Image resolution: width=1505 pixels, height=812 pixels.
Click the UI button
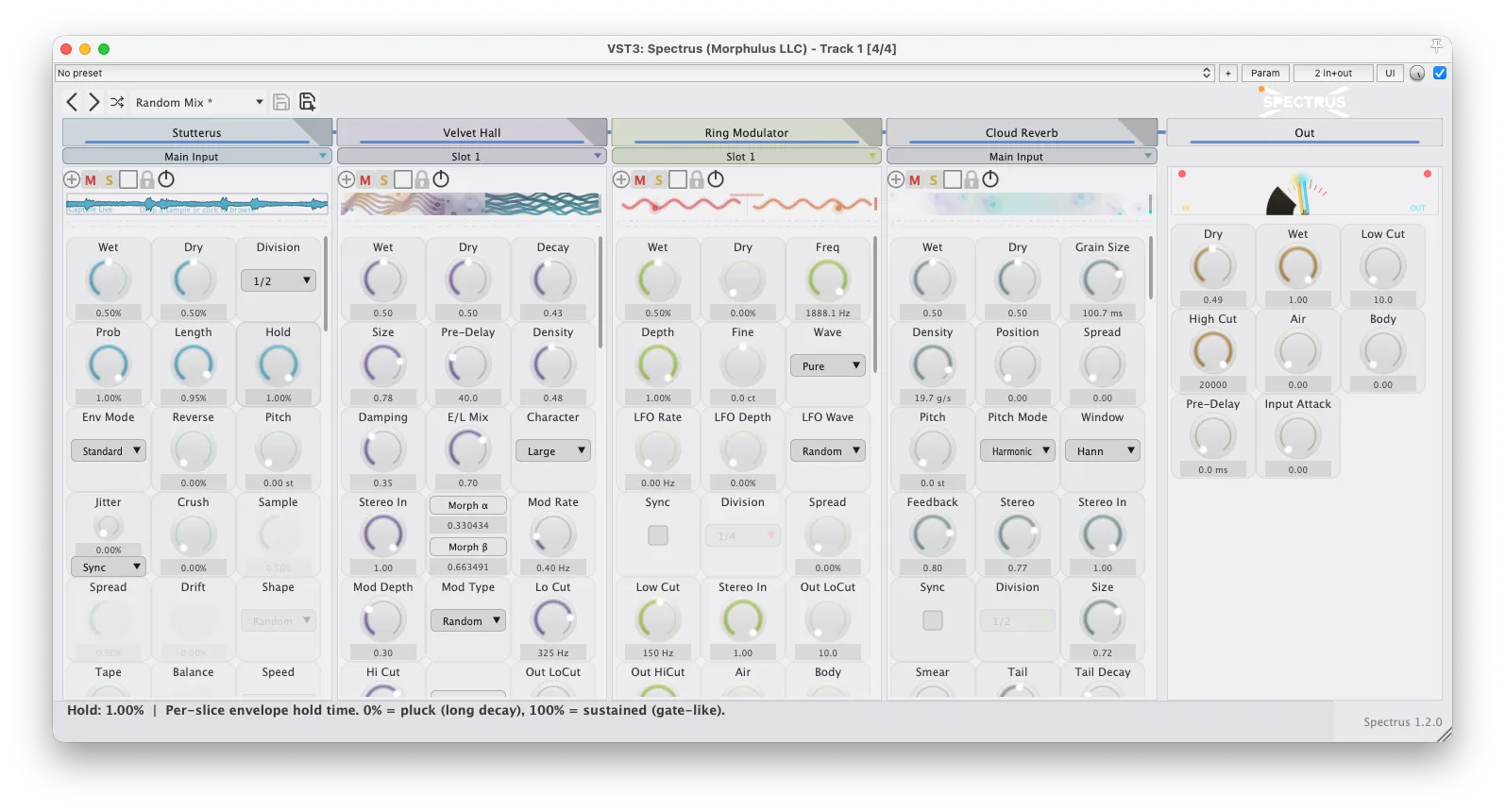[x=1390, y=73]
